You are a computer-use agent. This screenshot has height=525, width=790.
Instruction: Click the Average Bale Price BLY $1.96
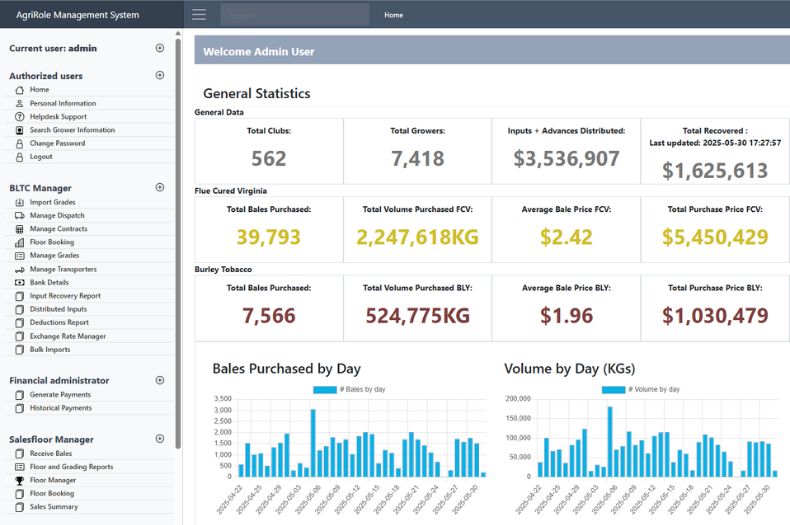[566, 316]
